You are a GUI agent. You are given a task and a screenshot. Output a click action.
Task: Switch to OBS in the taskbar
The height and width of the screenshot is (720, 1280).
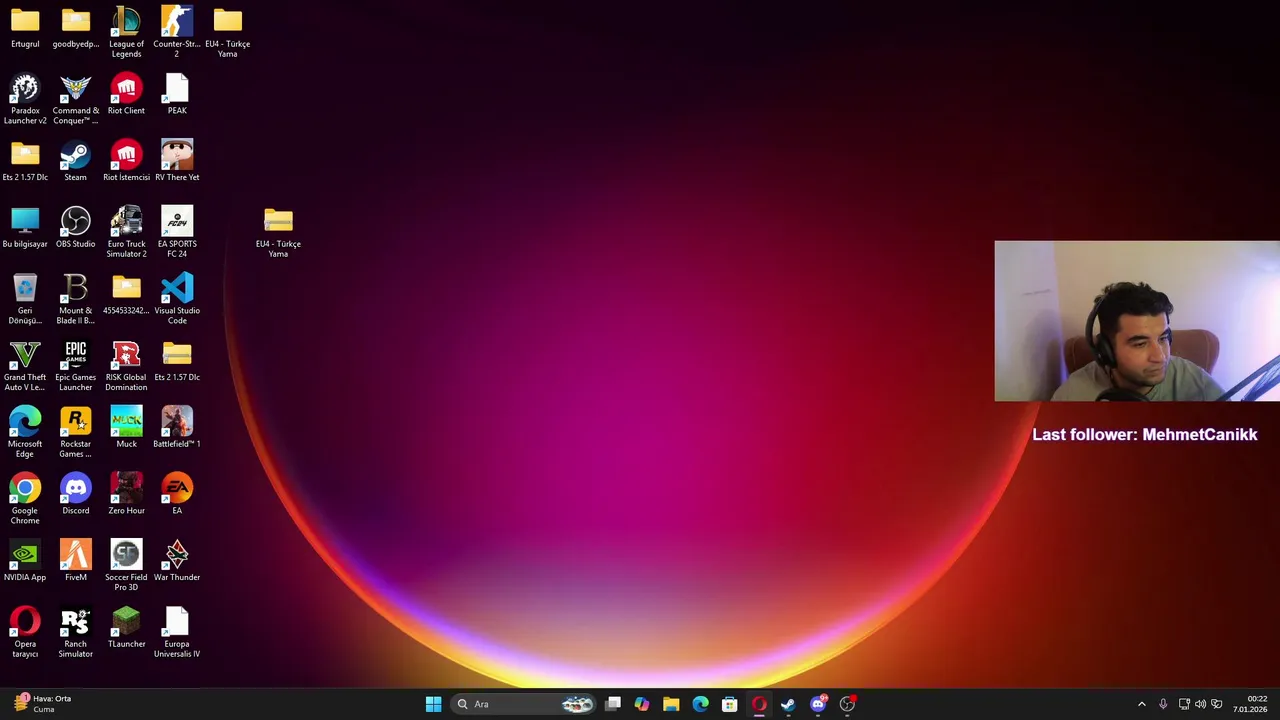click(x=847, y=704)
